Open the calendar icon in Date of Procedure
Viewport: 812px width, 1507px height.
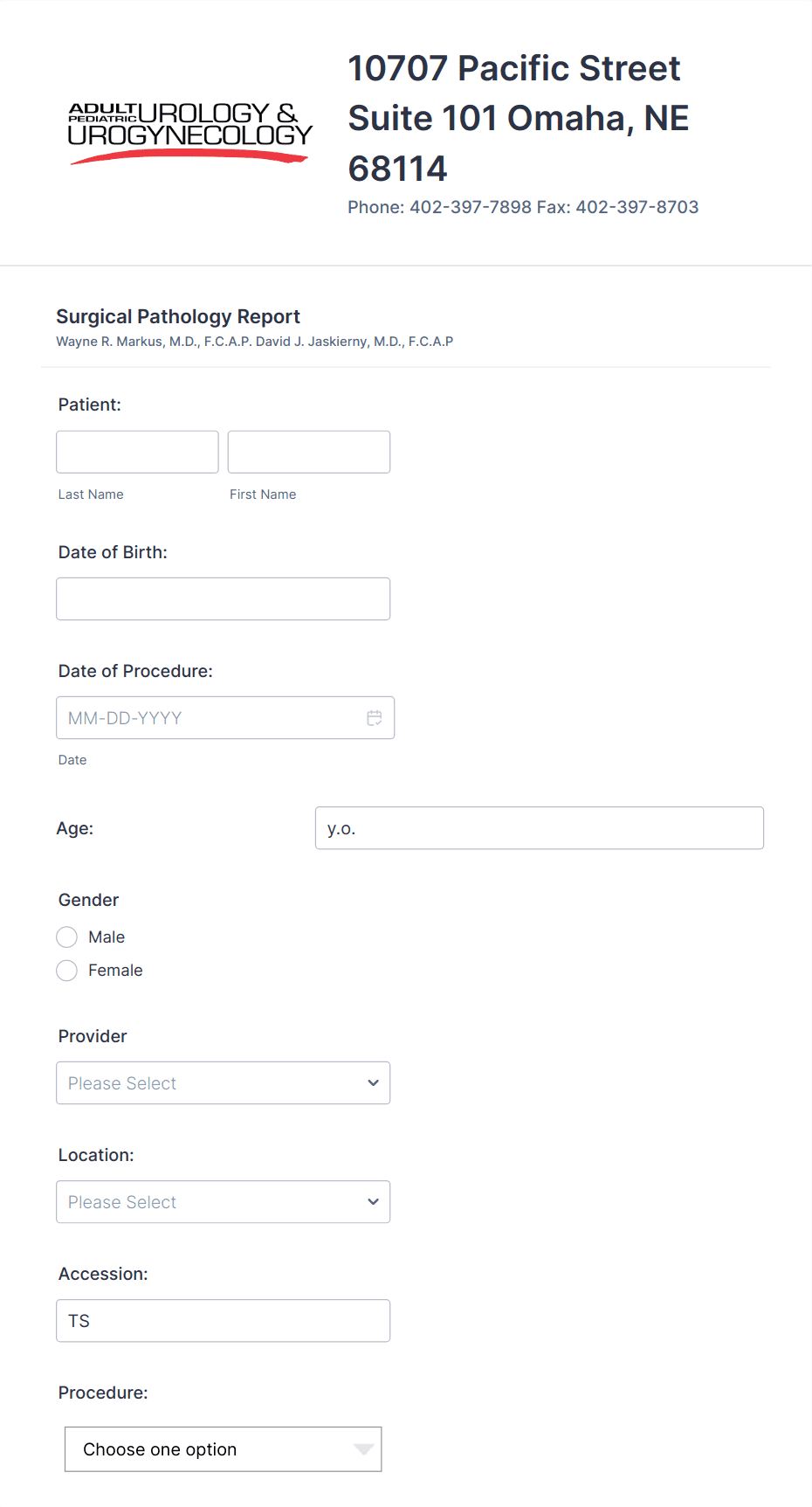coord(375,717)
